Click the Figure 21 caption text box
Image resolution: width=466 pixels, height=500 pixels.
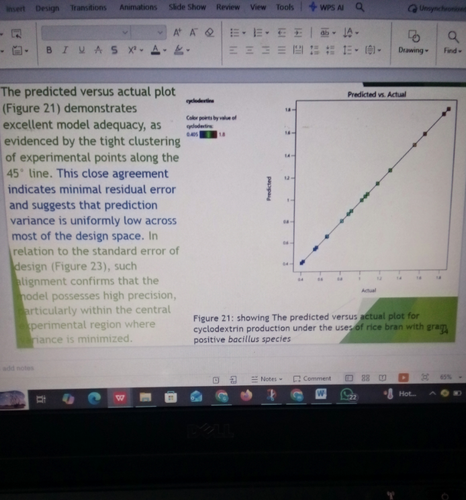tap(320, 328)
